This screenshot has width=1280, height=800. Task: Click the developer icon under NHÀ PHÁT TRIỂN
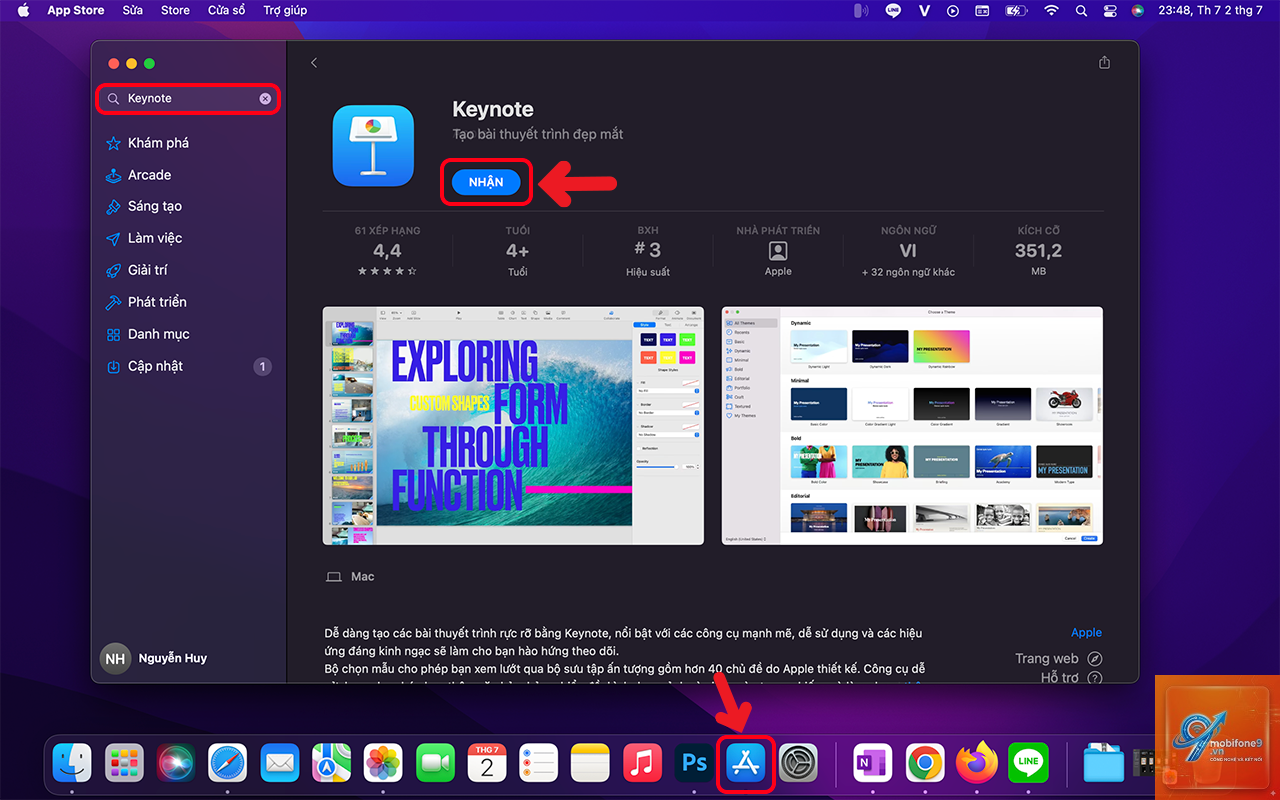pos(778,251)
